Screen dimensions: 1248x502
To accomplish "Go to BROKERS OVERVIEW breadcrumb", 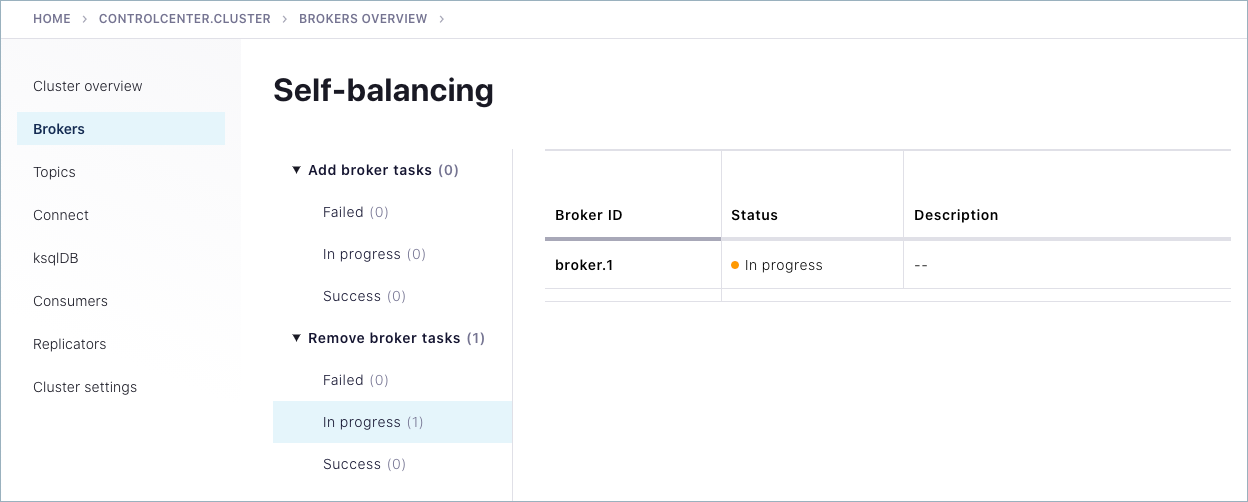I will (363, 19).
